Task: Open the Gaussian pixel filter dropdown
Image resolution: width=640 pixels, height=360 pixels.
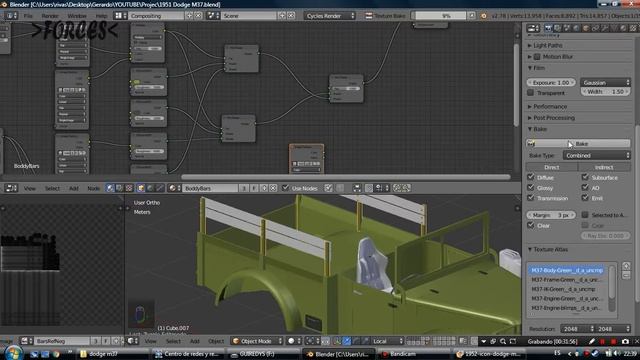Action: 605,82
